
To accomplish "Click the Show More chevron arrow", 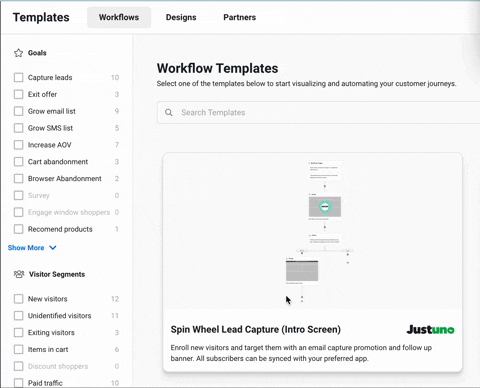I will [x=53, y=248].
